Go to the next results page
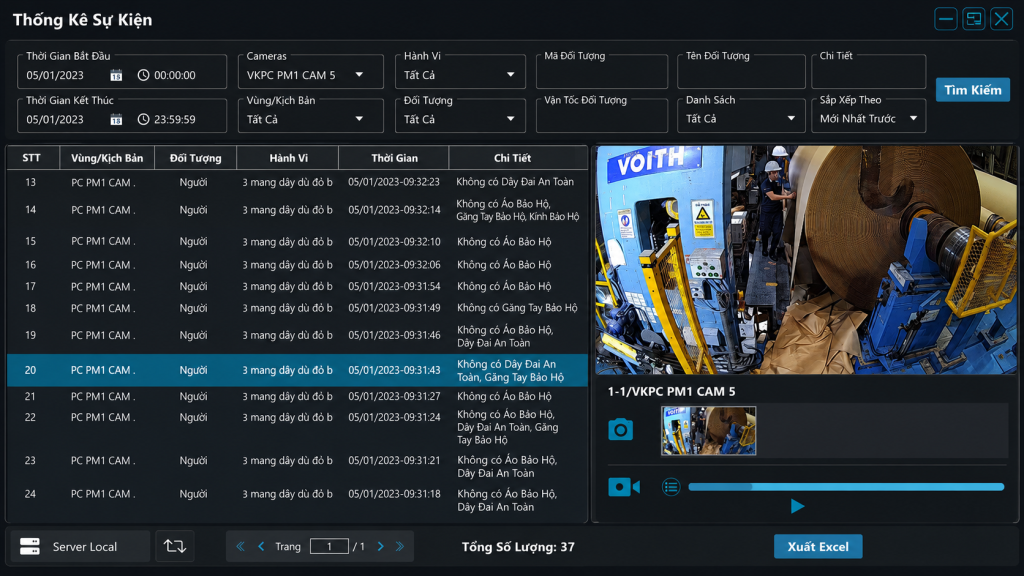Viewport: 1024px width, 576px height. [381, 547]
